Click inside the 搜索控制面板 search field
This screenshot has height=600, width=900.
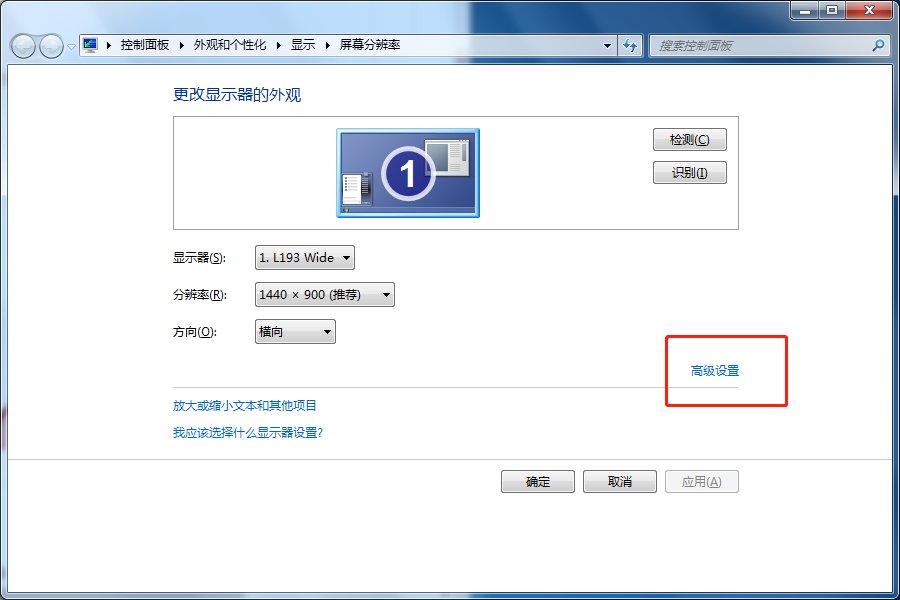point(760,46)
